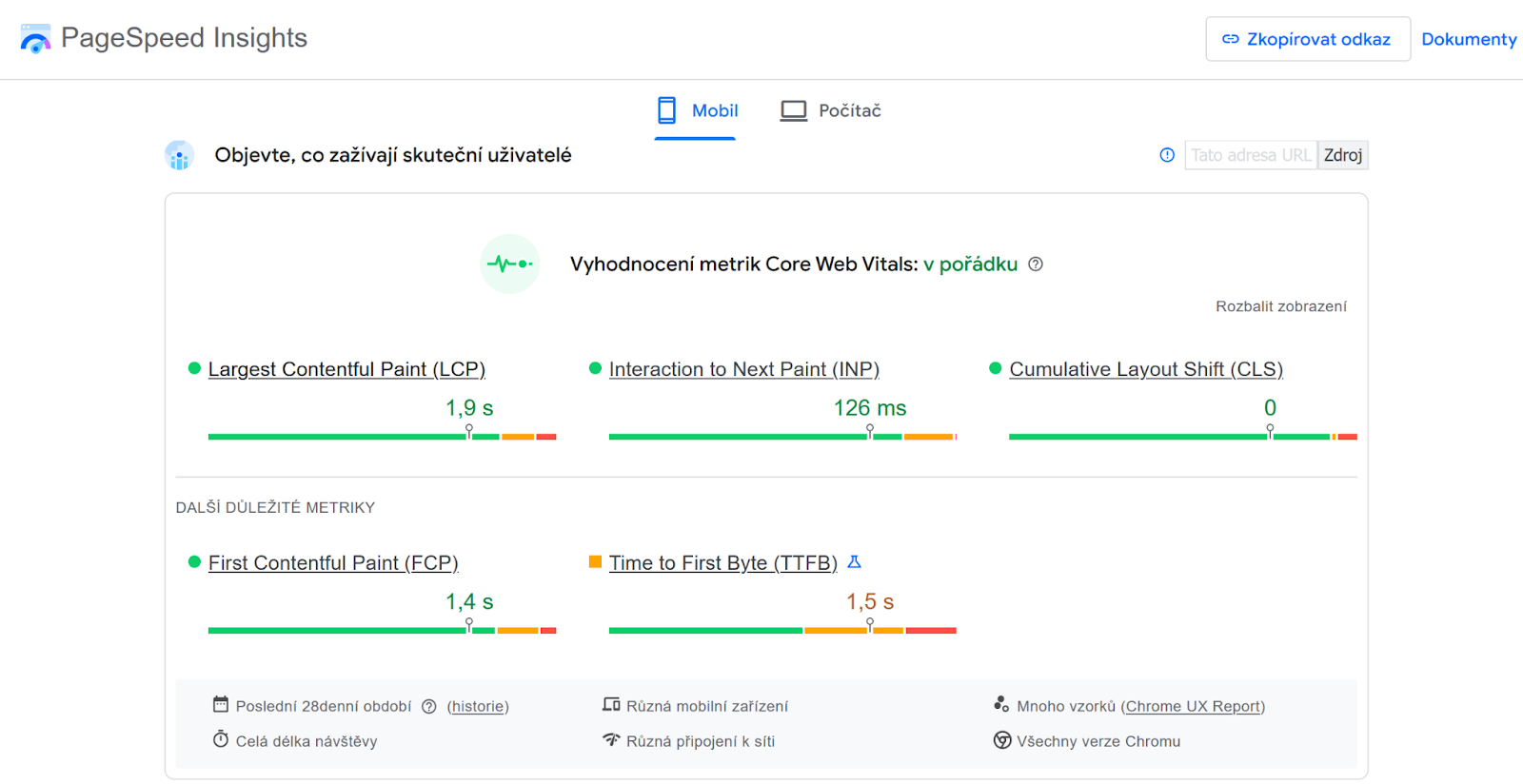Click the TTFB distribution bar
The image size is (1523, 784).
(782, 630)
